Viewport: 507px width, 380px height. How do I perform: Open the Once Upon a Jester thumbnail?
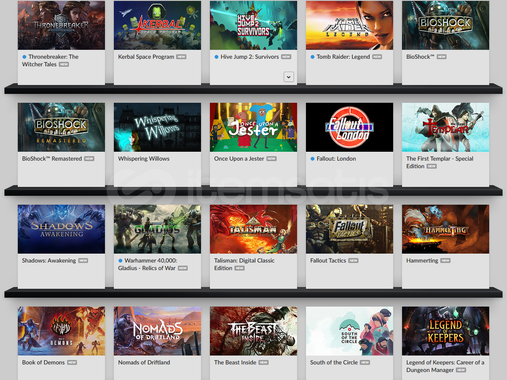(253, 127)
